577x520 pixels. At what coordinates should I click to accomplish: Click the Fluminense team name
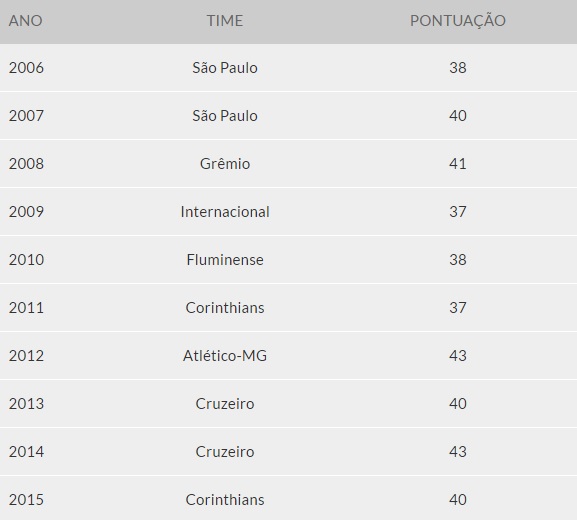pyautogui.click(x=225, y=260)
